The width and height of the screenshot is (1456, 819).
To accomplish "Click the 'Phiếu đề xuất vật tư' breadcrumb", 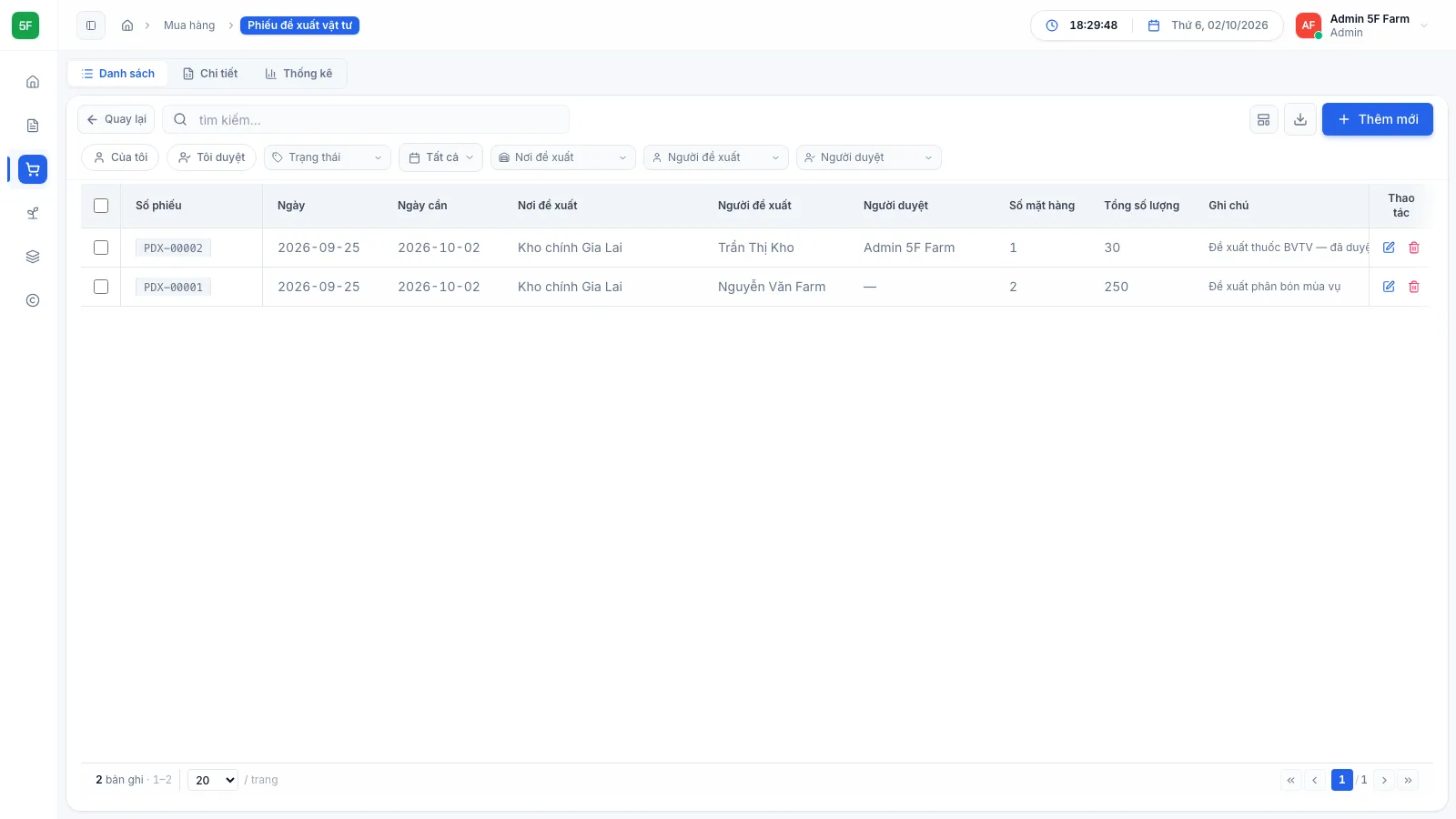I will pos(299,25).
